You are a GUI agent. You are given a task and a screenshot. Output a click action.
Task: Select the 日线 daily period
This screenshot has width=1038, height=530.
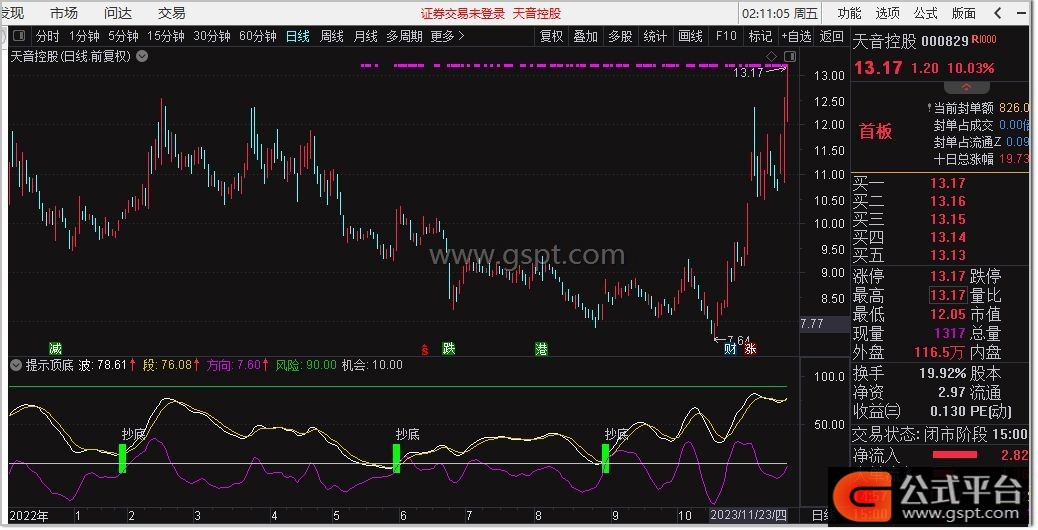(298, 36)
